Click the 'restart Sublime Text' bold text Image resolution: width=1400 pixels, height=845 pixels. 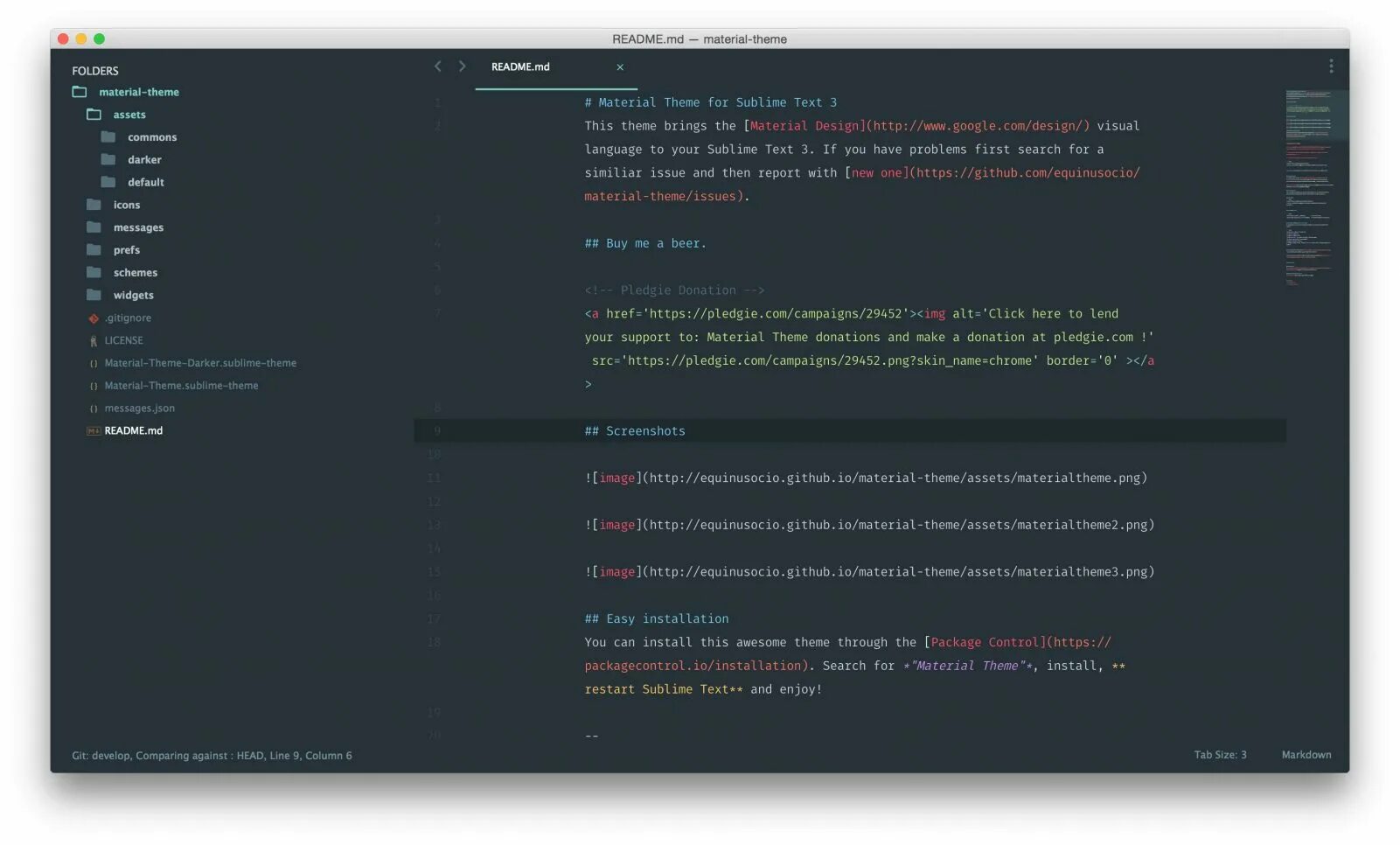coord(657,689)
